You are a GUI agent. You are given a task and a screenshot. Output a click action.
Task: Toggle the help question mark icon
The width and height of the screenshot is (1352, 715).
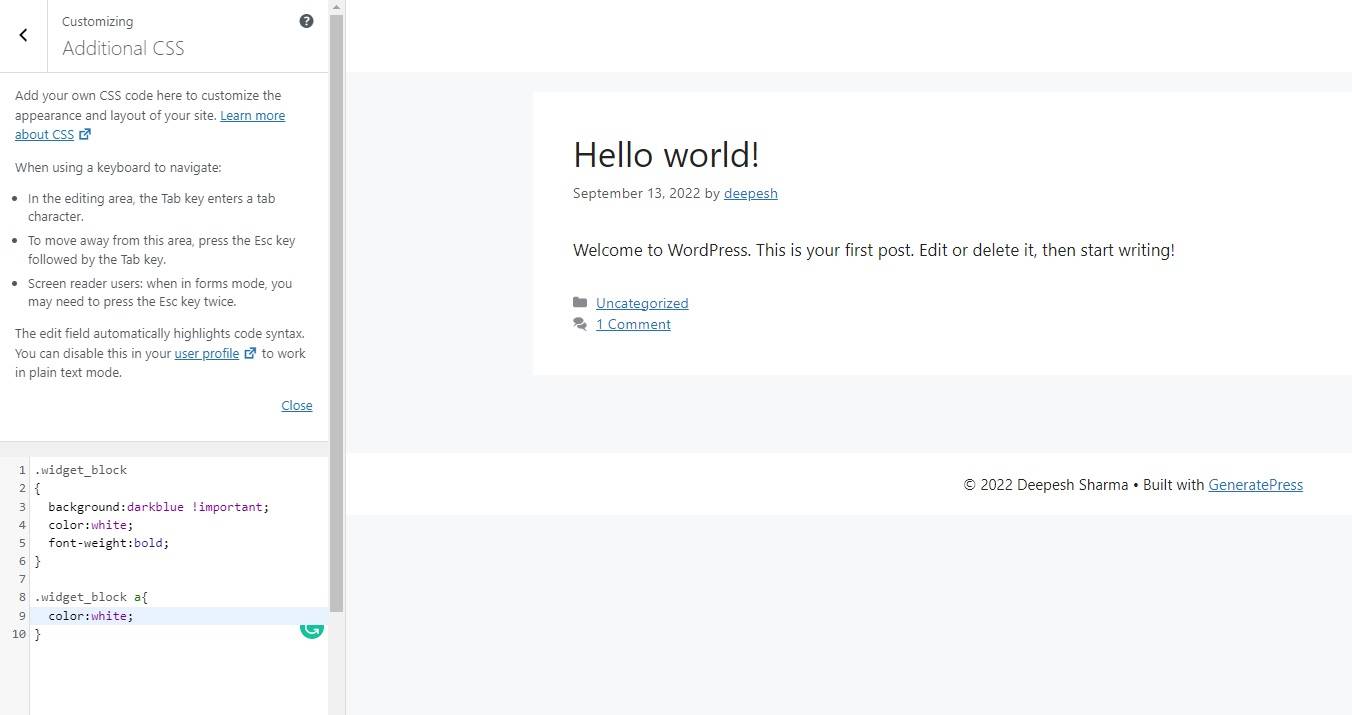[x=306, y=21]
